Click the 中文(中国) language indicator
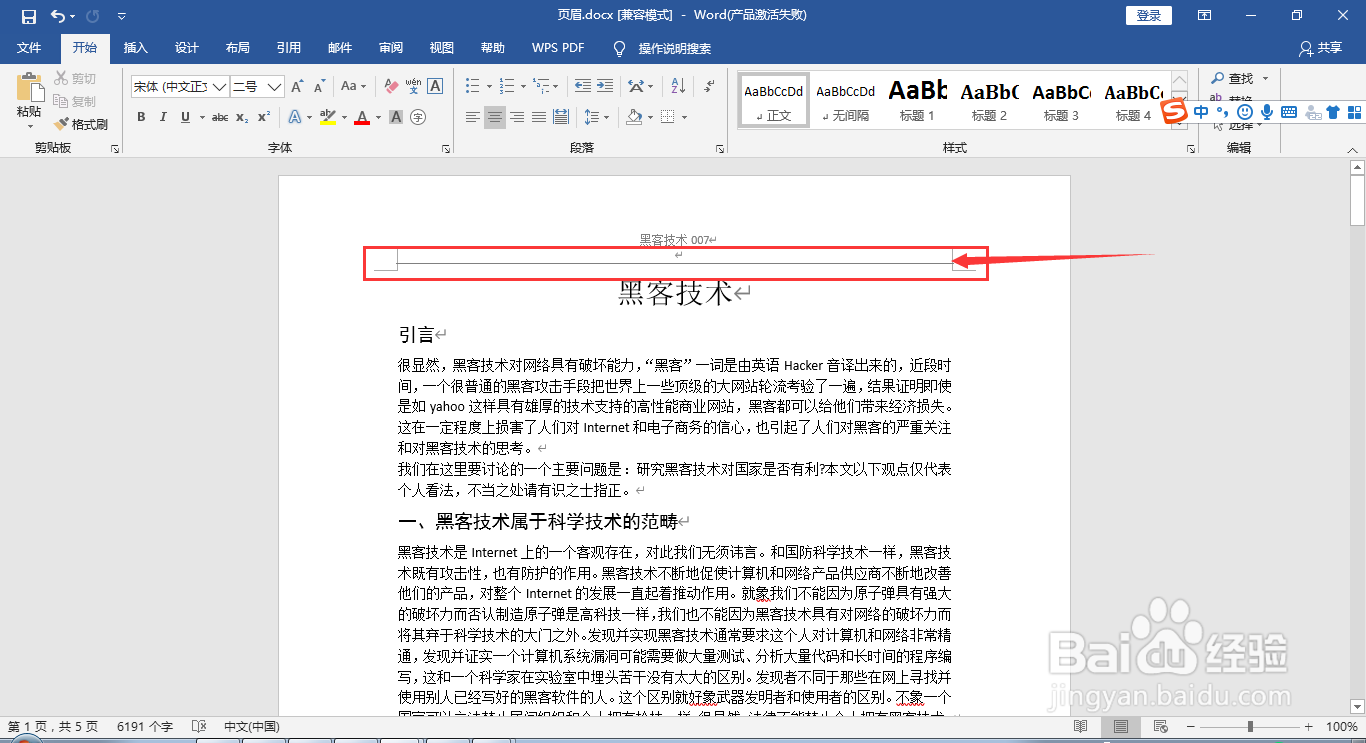The height and width of the screenshot is (743, 1366). click(251, 727)
